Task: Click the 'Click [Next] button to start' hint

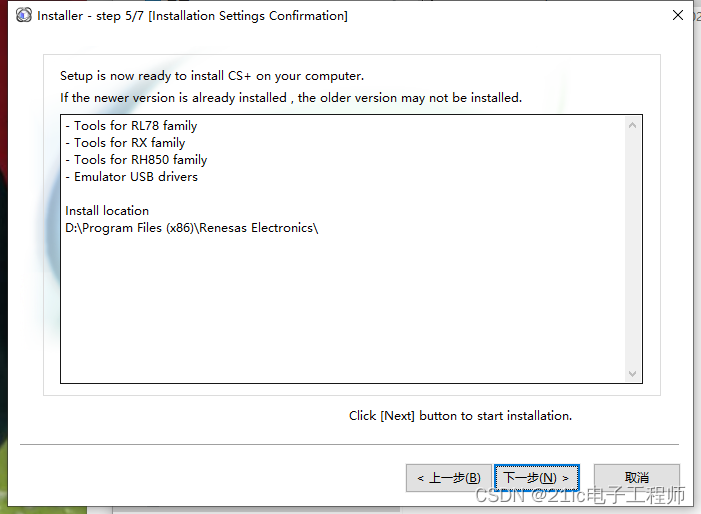Action: pos(460,416)
